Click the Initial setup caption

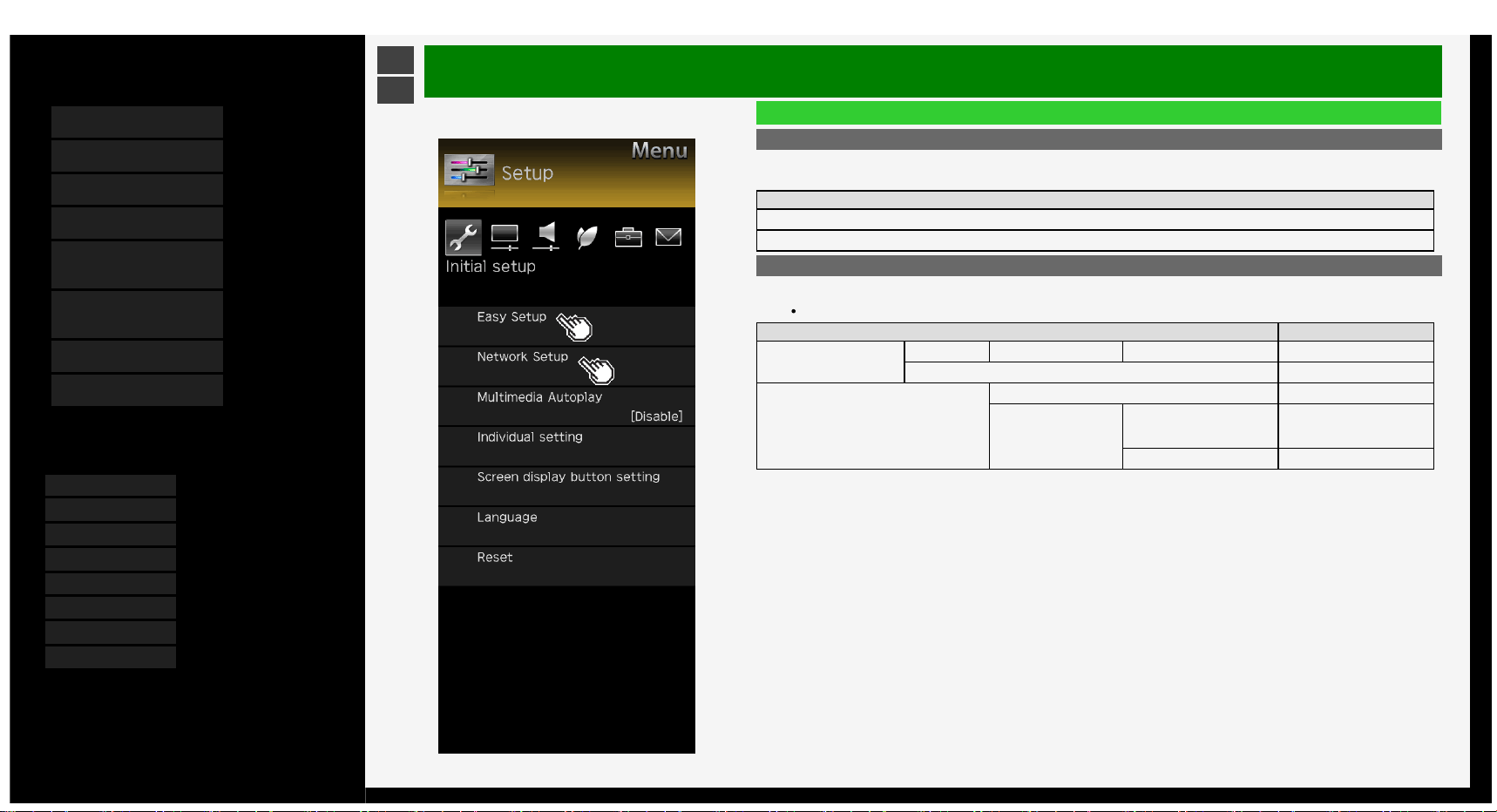(491, 267)
